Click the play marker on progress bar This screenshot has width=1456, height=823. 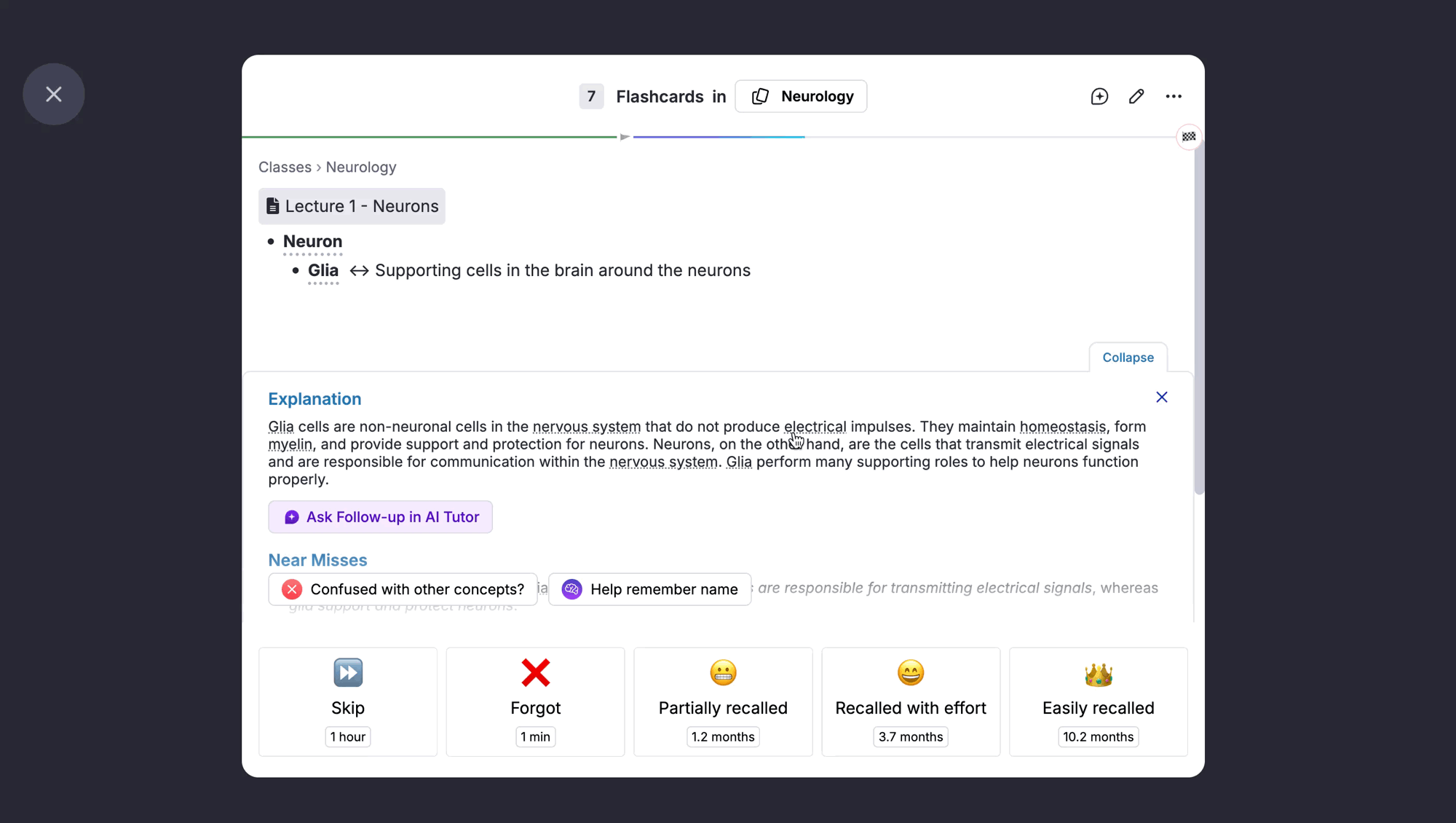(625, 137)
